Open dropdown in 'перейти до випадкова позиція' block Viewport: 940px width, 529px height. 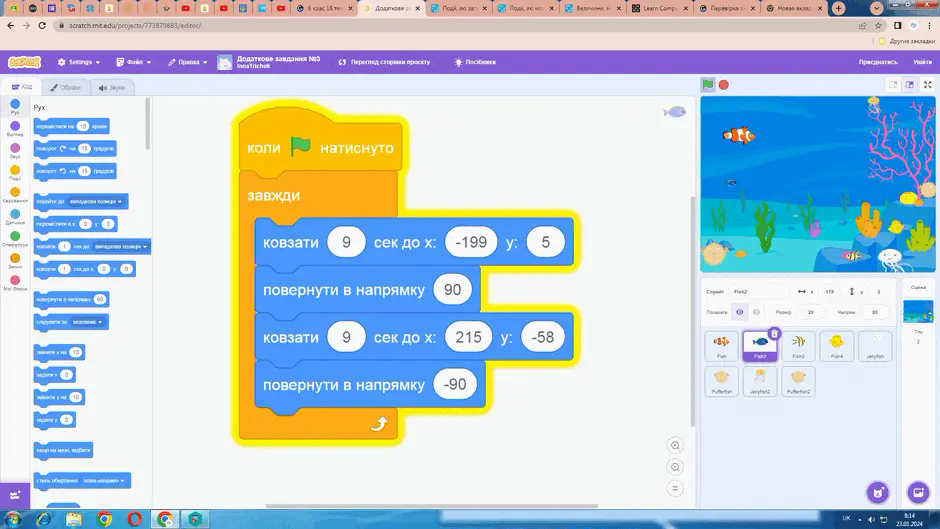click(x=96, y=202)
